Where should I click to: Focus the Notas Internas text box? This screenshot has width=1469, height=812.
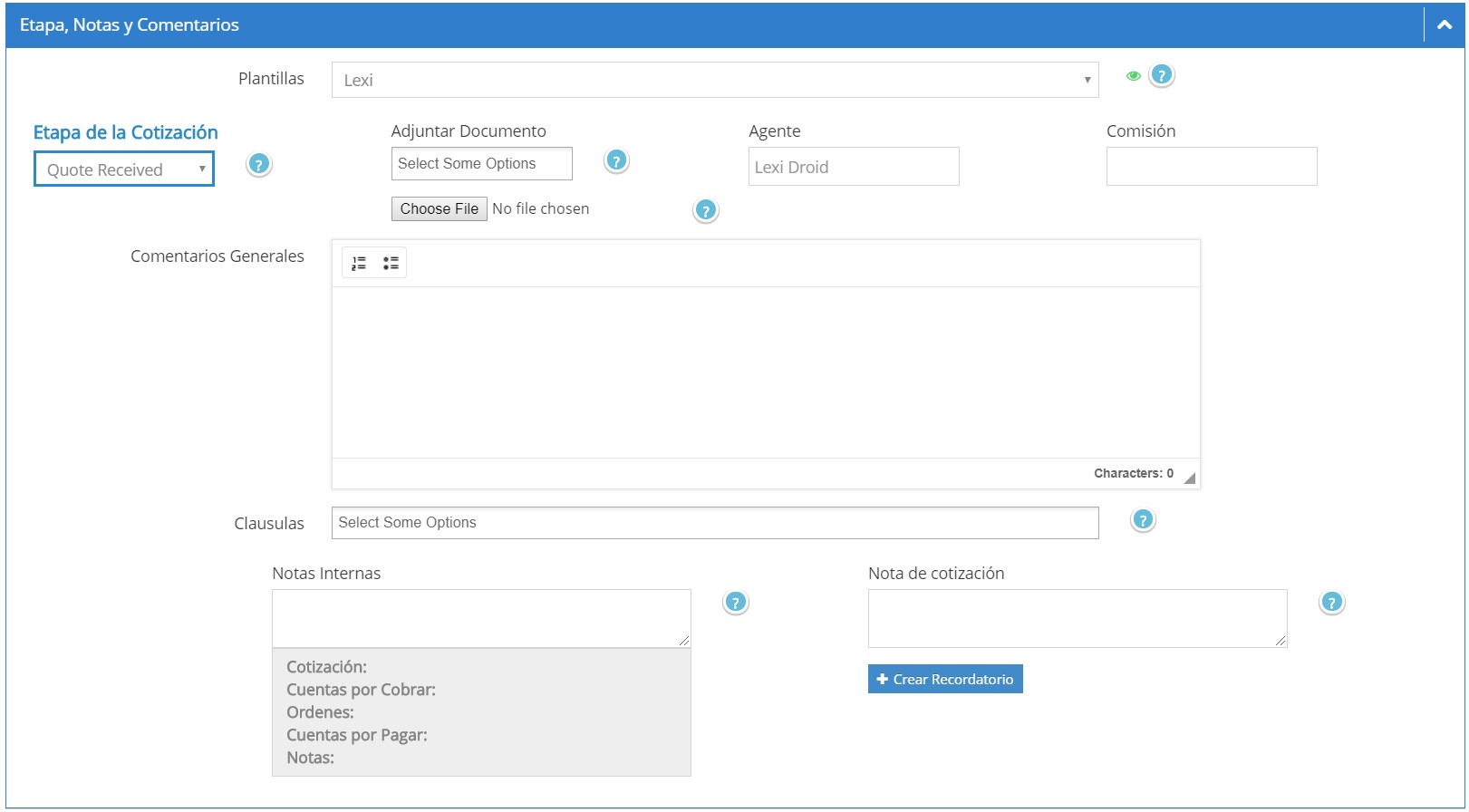point(481,619)
